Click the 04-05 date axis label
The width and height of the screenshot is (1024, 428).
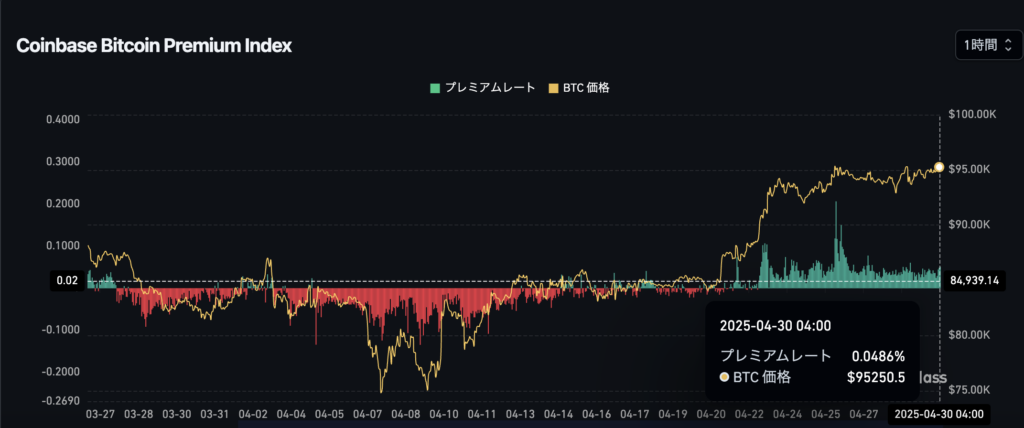point(329,414)
